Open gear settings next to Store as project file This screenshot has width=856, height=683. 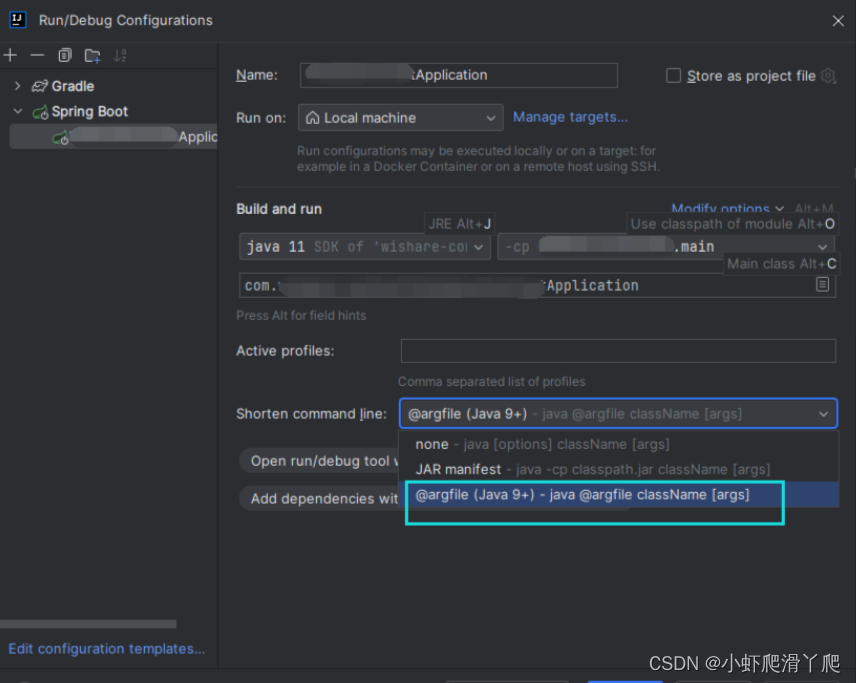(829, 75)
